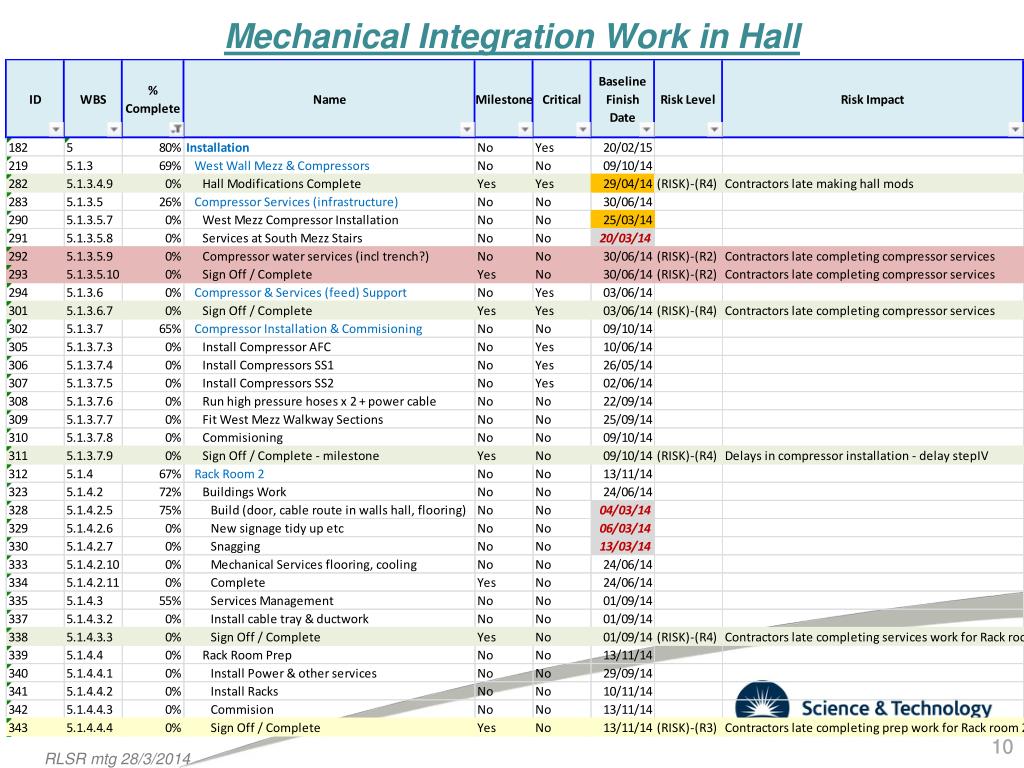Select row ID 182 cell
The height and width of the screenshot is (768, 1024).
(35, 148)
